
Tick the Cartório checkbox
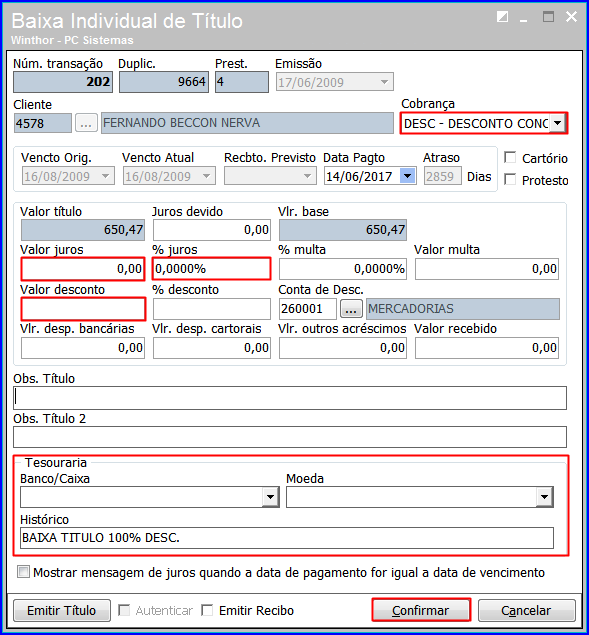click(x=510, y=158)
